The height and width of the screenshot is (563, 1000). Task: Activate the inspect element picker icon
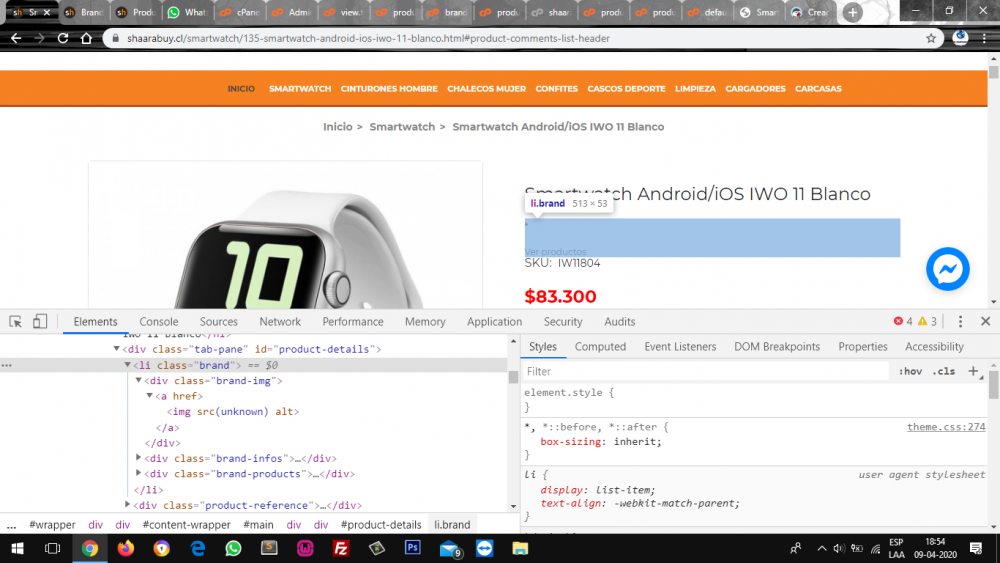16,322
